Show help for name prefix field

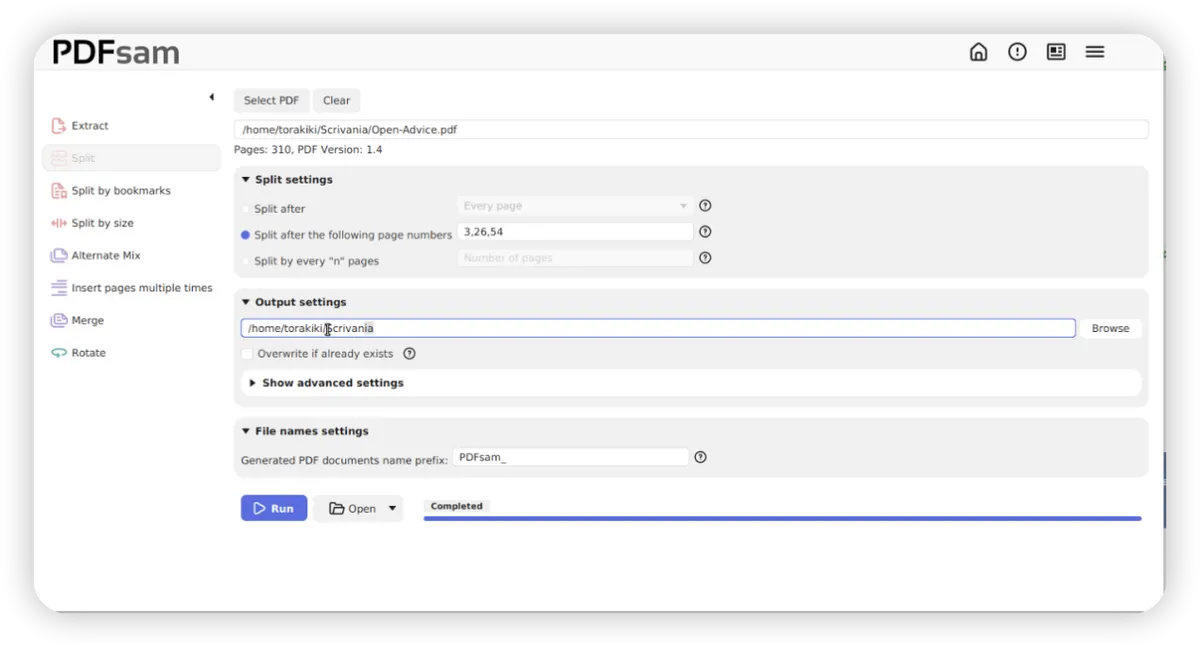tap(700, 457)
